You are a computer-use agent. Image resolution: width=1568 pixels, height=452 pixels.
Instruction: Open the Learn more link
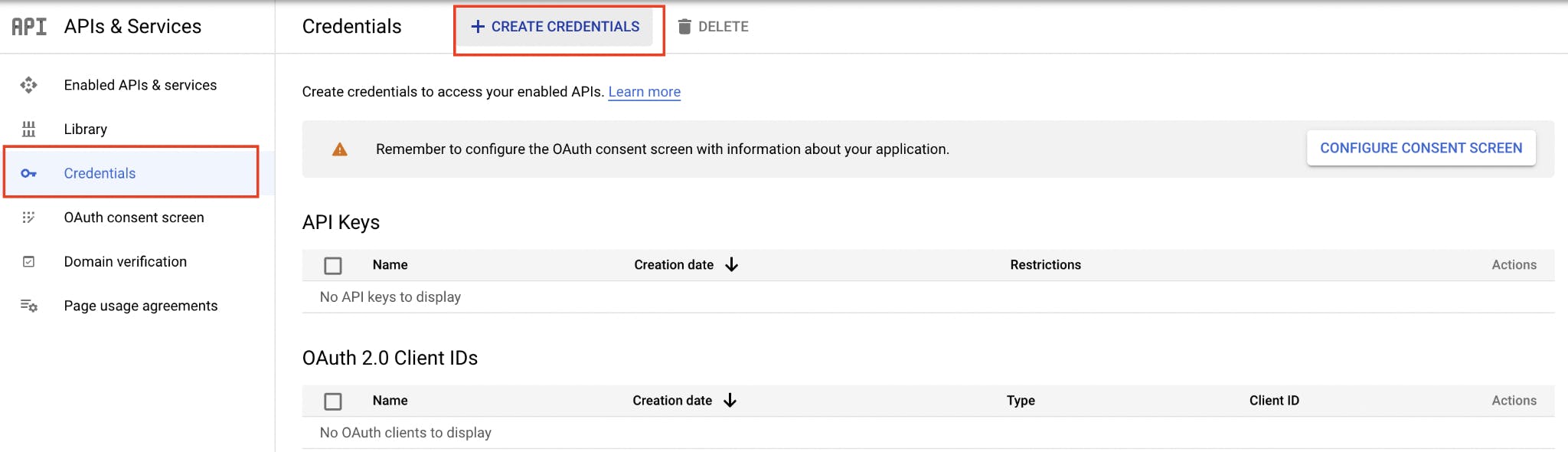(x=644, y=92)
